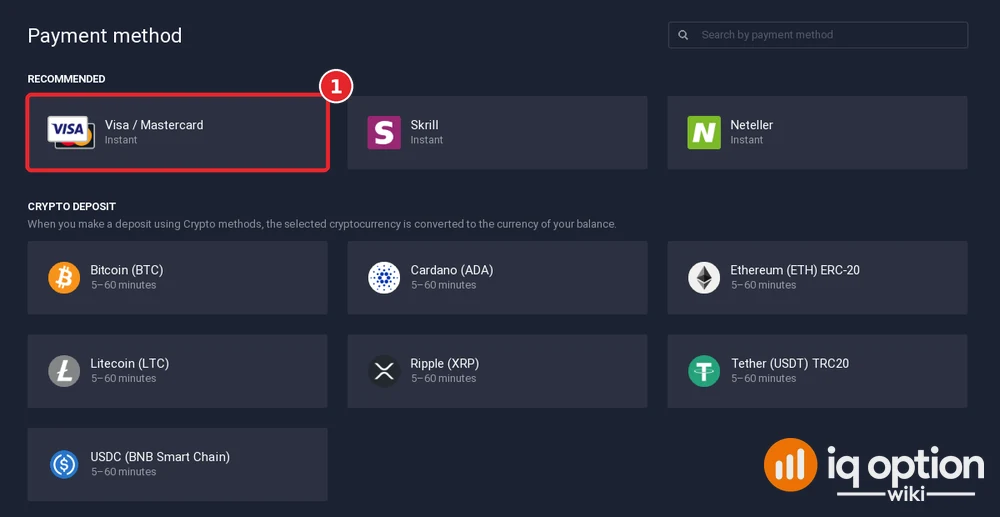This screenshot has height=517, width=1000.
Task: Pick Litecoin (LTC) deposit option
Action: click(177, 371)
